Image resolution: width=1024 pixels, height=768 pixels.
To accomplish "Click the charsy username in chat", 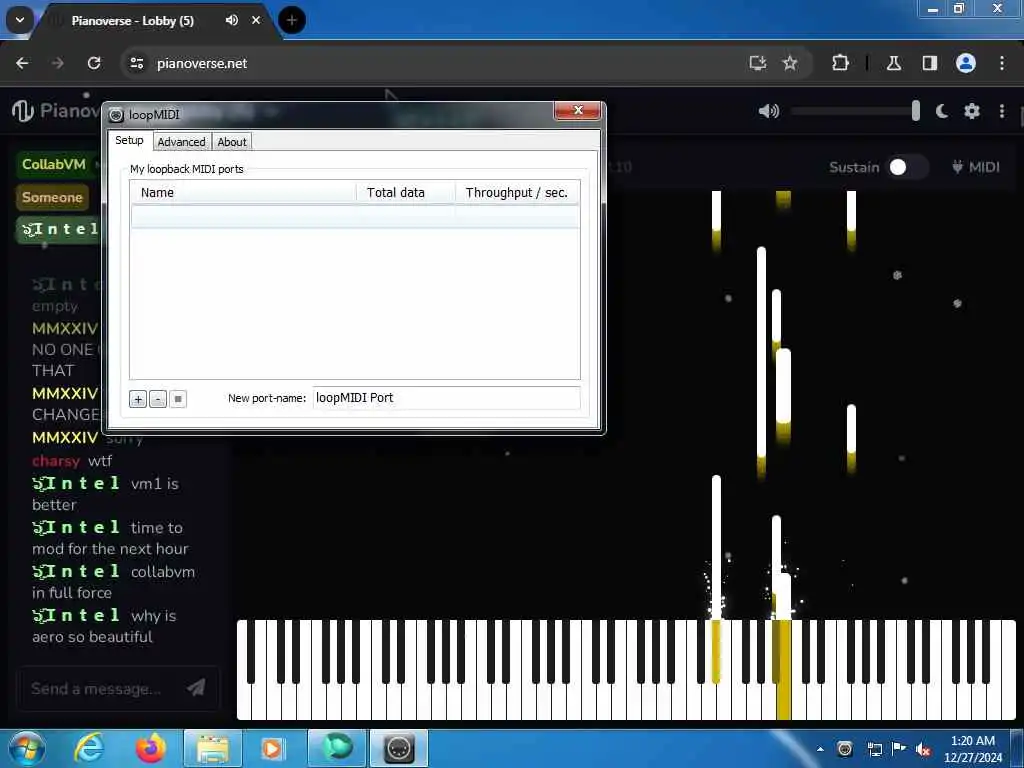I will (x=56, y=461).
